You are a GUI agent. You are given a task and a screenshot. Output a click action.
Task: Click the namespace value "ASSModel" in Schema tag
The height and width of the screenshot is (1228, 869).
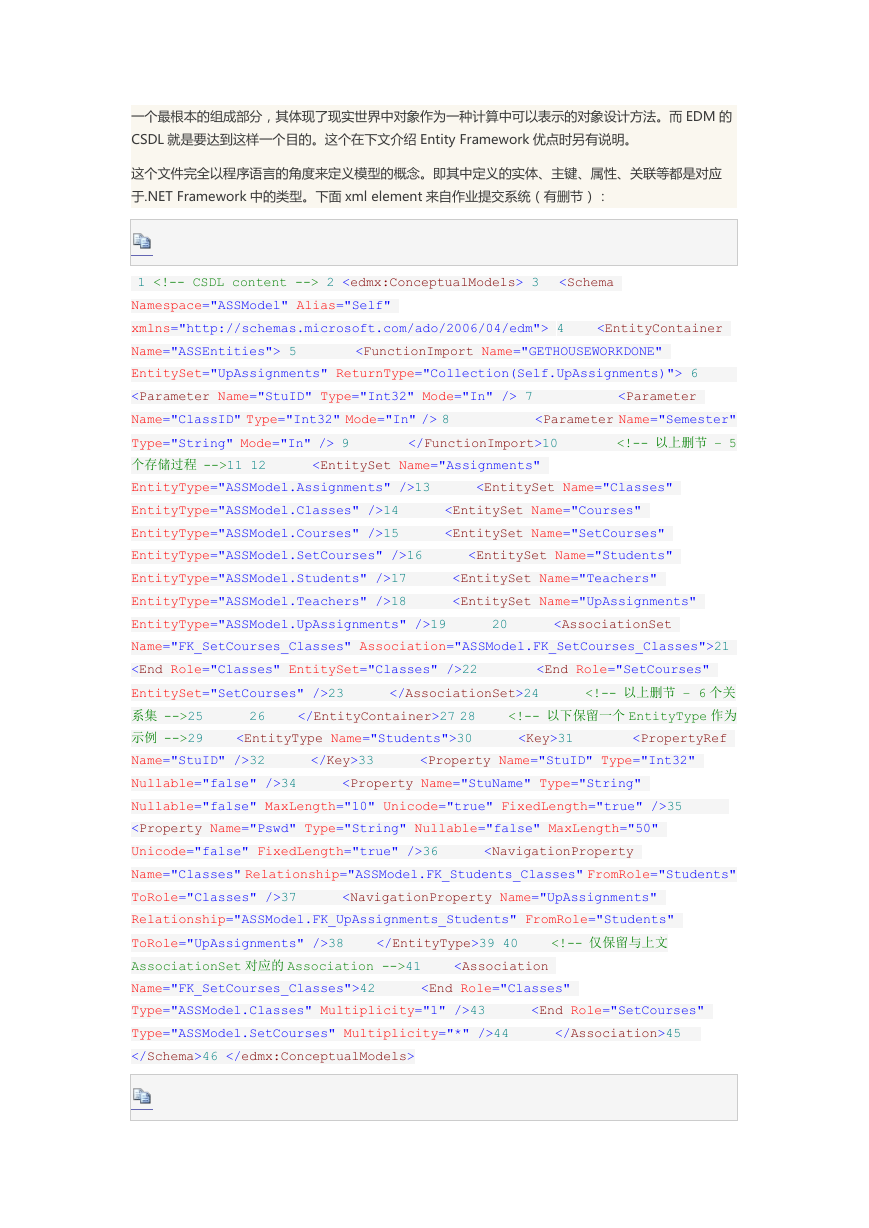point(250,306)
